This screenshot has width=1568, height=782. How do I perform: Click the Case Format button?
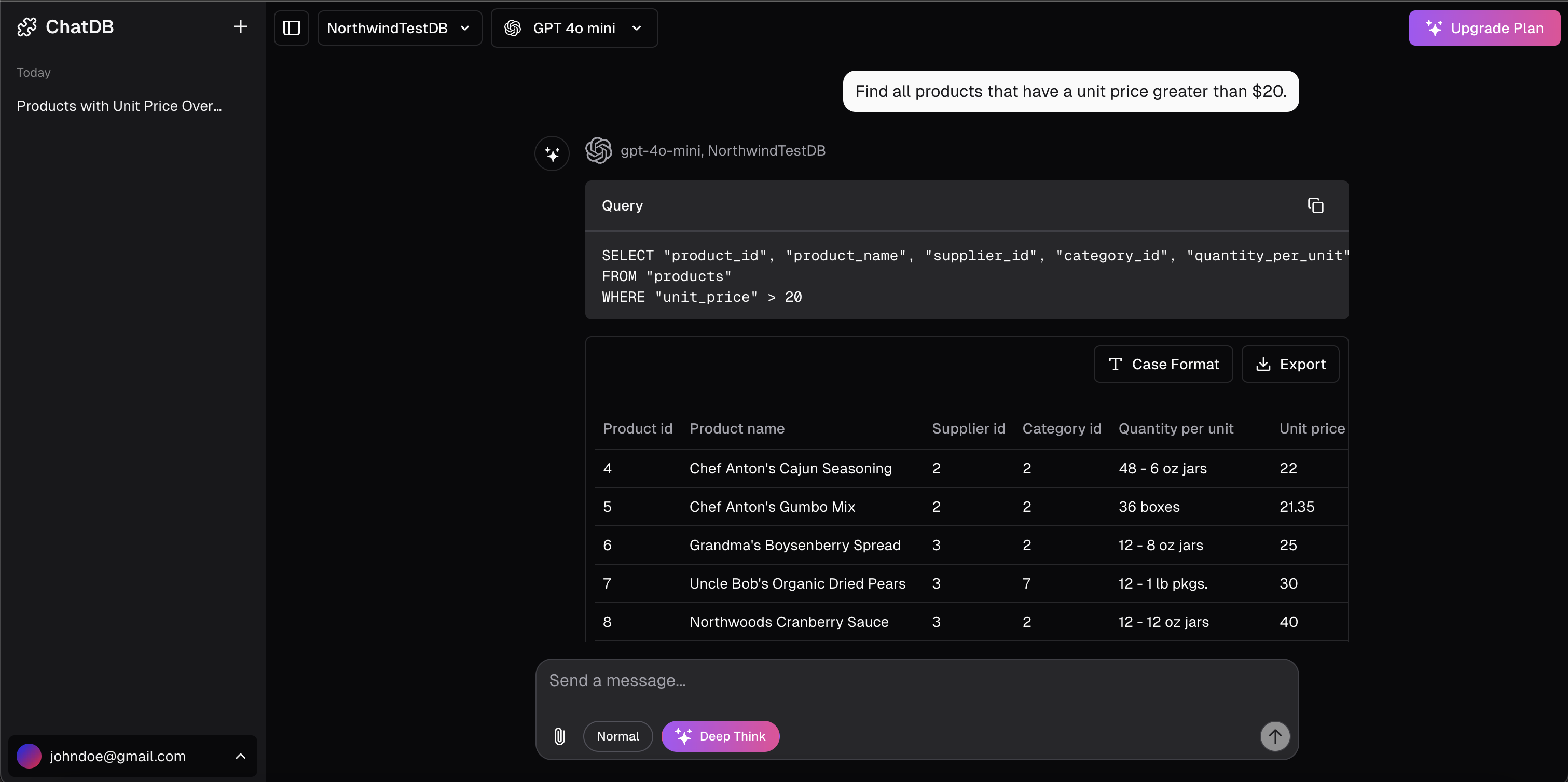(x=1163, y=364)
